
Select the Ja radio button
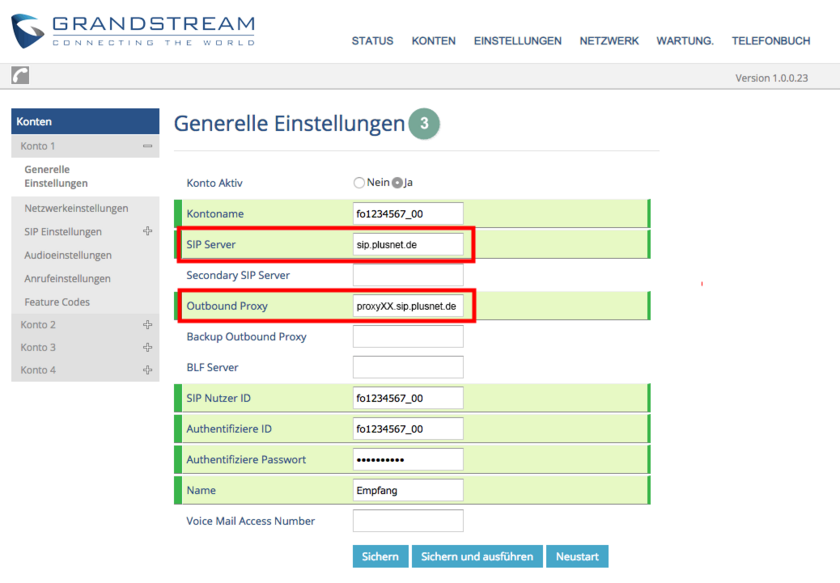397,183
